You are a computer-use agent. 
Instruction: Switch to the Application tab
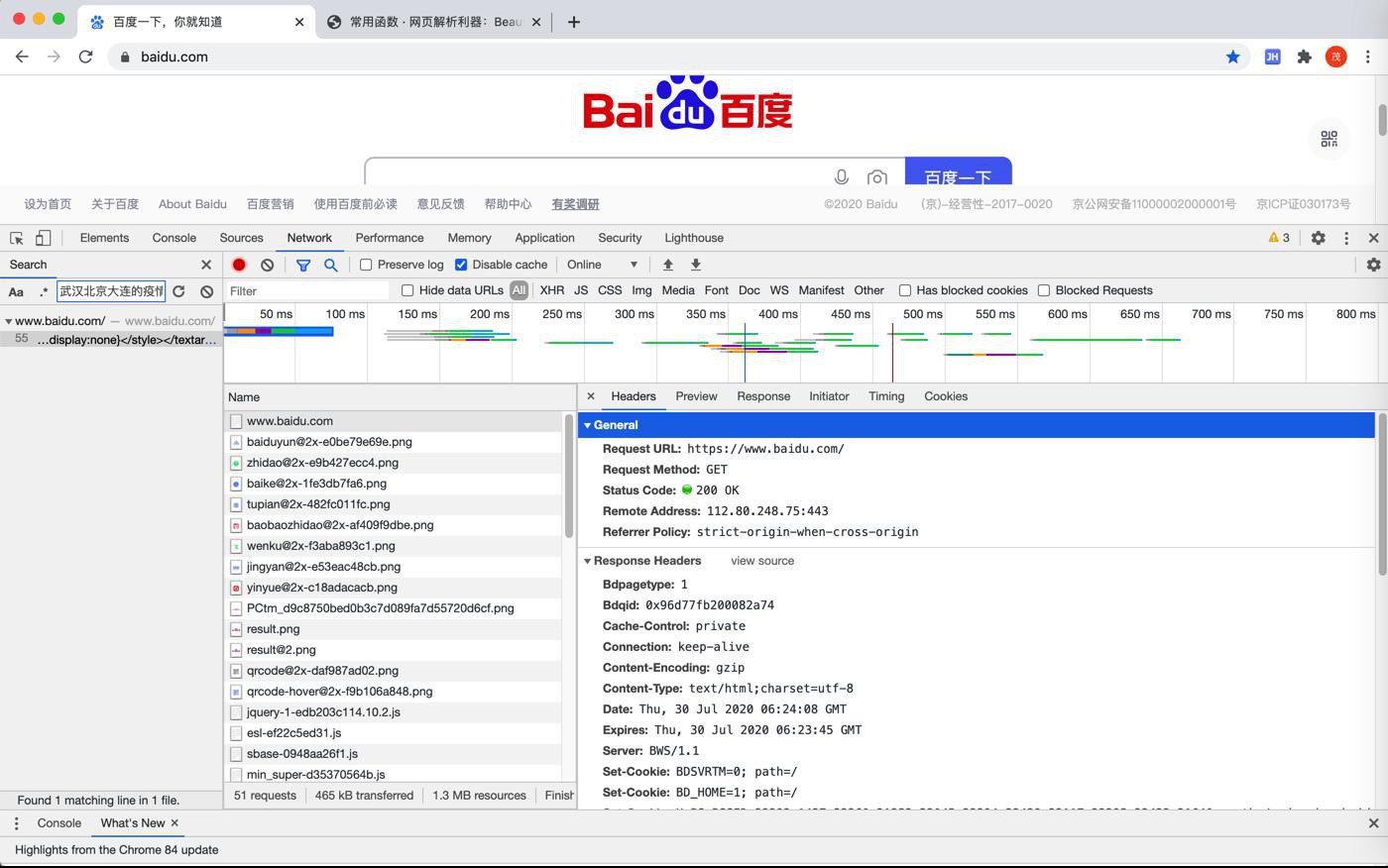pyautogui.click(x=544, y=238)
